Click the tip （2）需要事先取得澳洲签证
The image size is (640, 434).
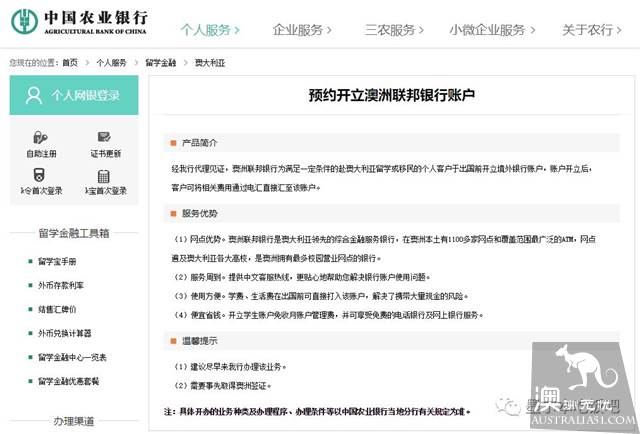[222, 386]
